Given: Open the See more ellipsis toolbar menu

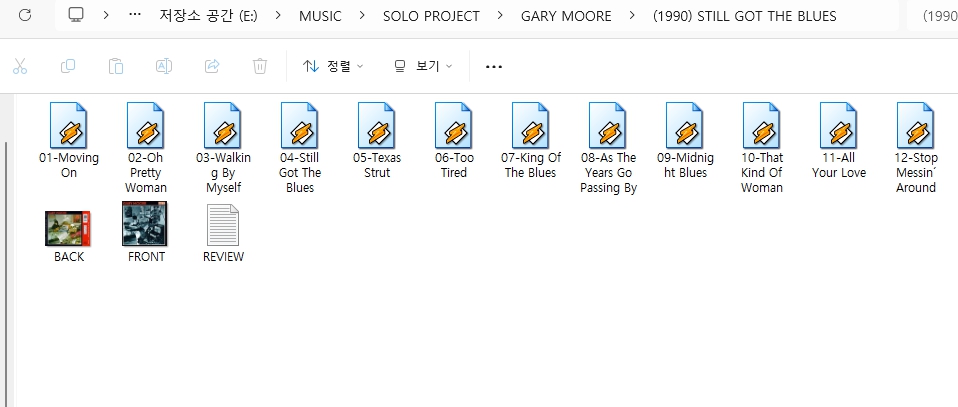Looking at the screenshot, I should [x=494, y=66].
